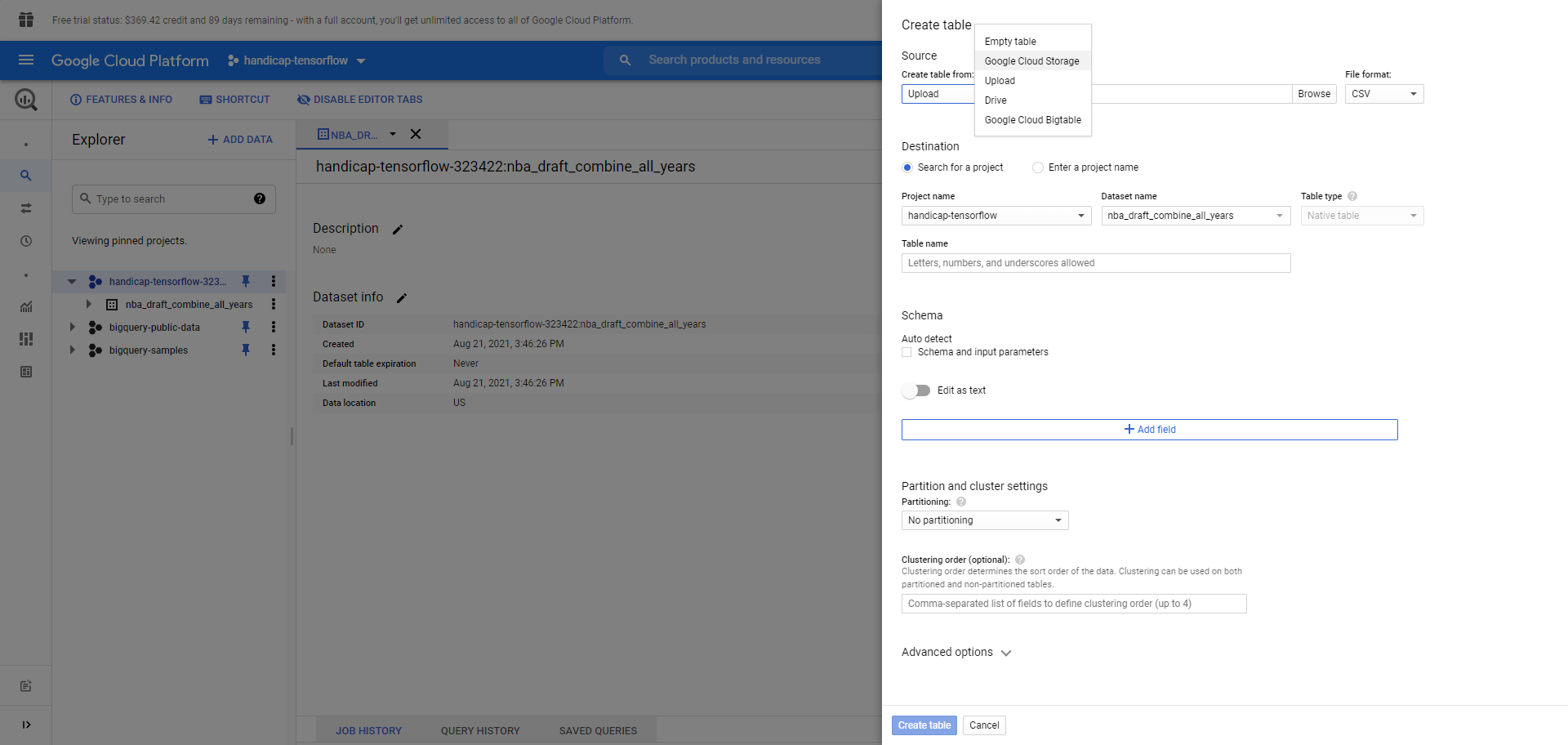Choose 'Google Cloud Storage' source option
Viewport: 1568px width, 745px height.
click(x=1033, y=61)
